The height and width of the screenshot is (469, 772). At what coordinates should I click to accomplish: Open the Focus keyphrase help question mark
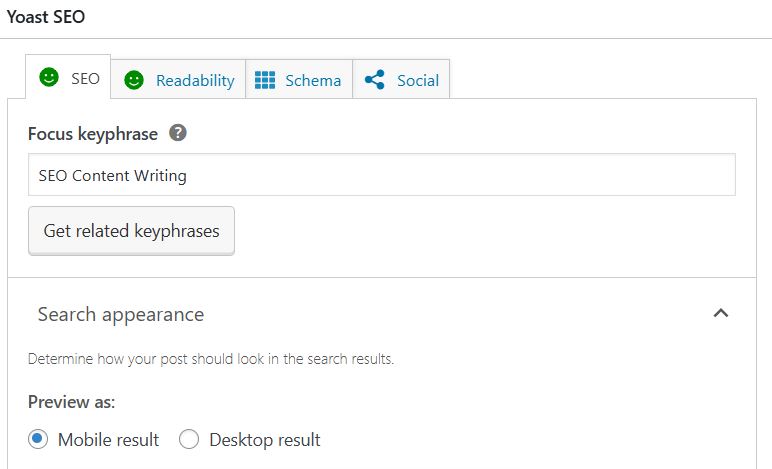pos(178,133)
